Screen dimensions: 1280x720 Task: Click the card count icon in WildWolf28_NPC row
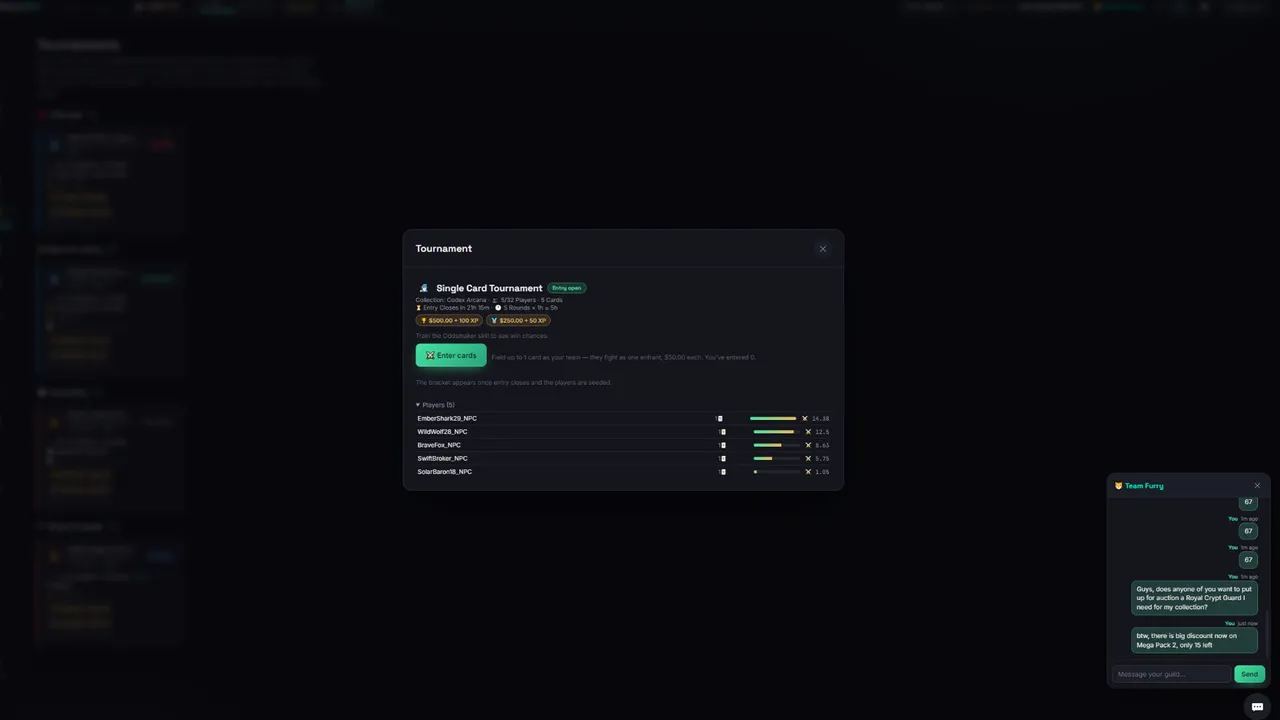point(723,432)
